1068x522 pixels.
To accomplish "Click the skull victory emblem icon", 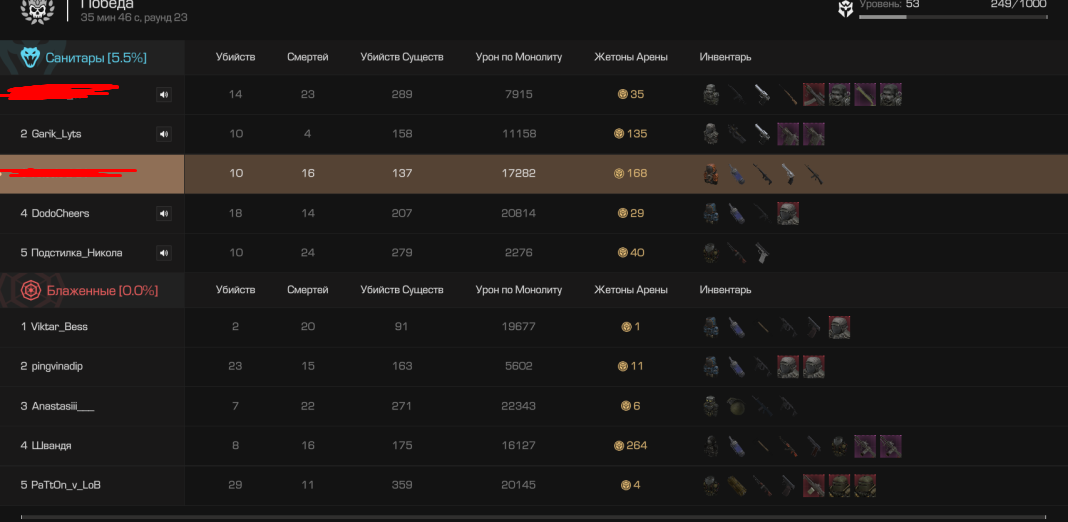I will tap(37, 10).
